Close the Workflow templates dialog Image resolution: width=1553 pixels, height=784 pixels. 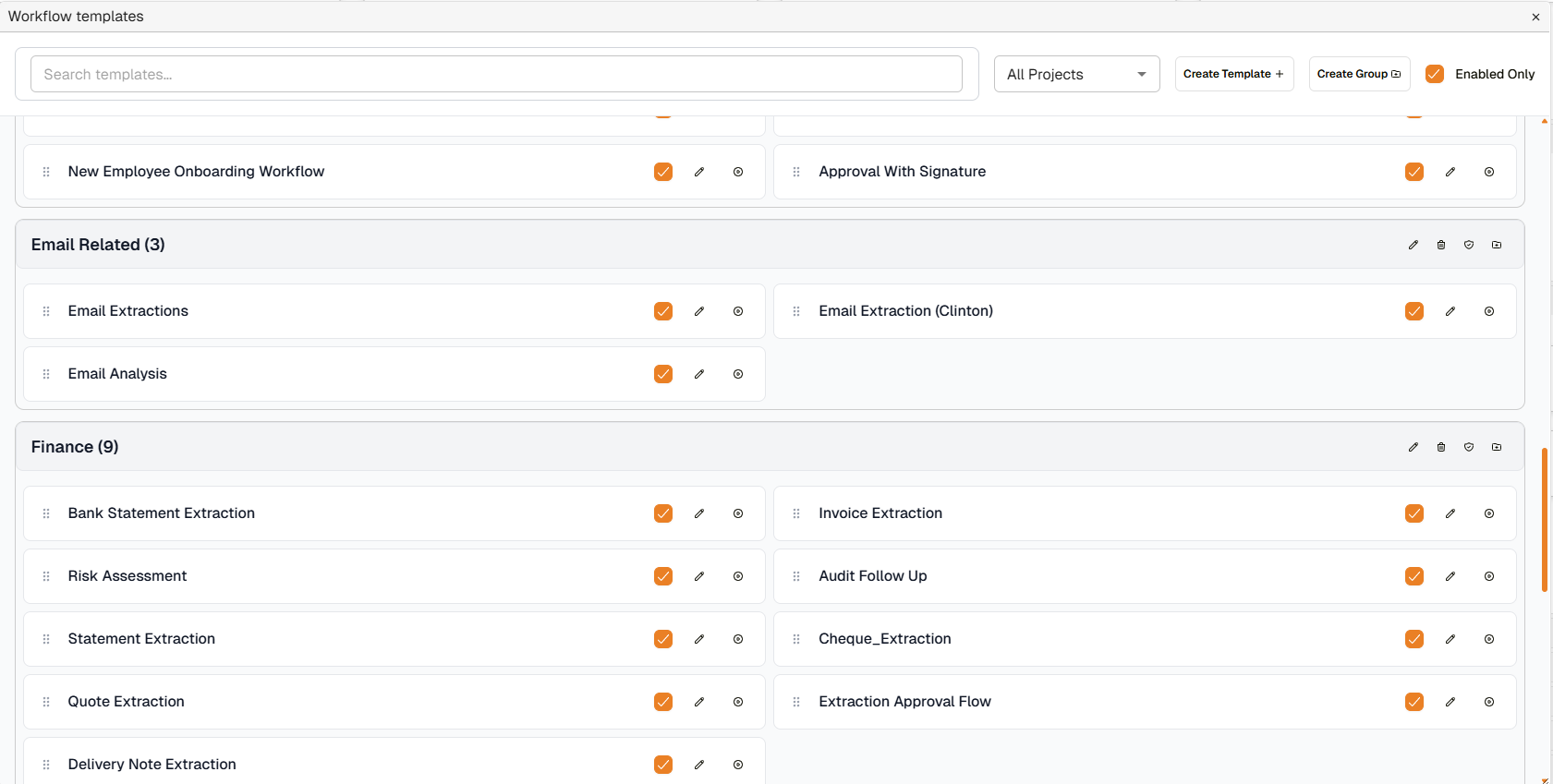[x=1535, y=17]
